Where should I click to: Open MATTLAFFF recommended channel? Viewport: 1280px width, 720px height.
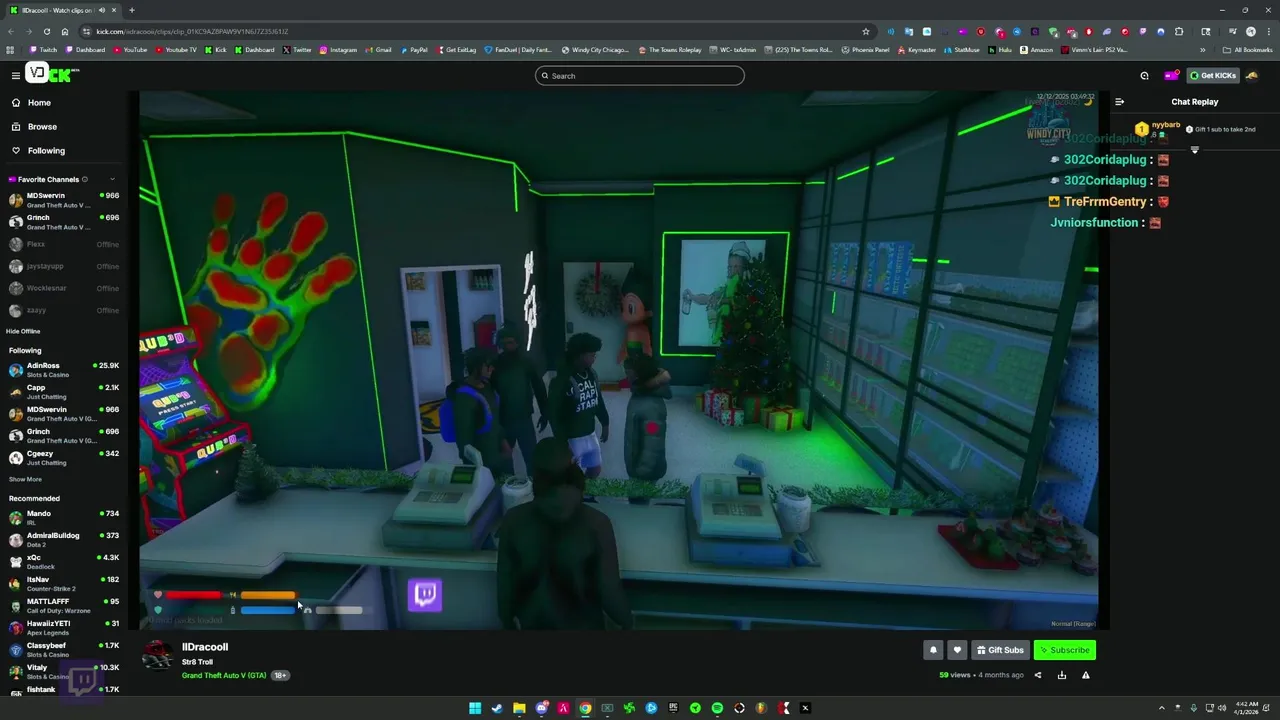(x=64, y=606)
